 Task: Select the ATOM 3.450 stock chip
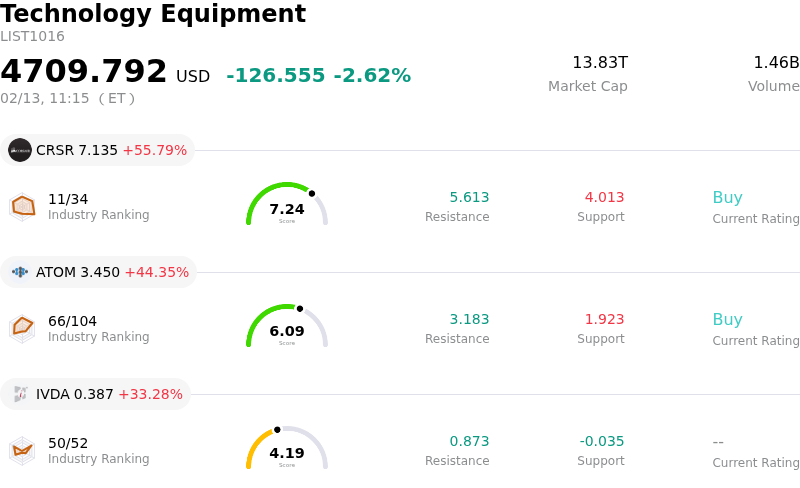point(99,272)
